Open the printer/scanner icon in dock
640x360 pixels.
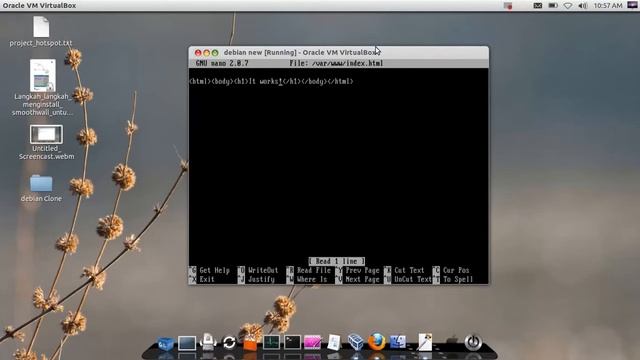tap(208, 342)
